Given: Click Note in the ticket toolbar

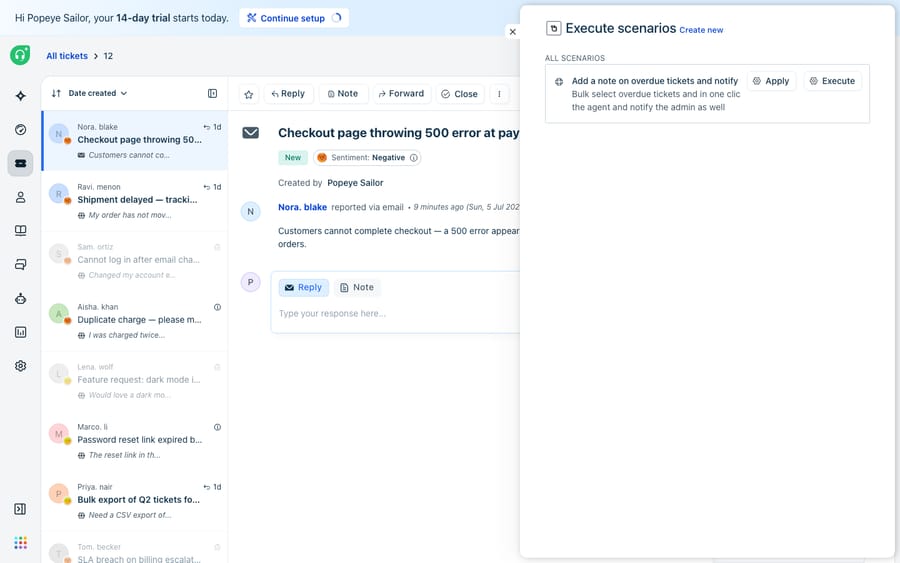Looking at the screenshot, I should (x=343, y=94).
